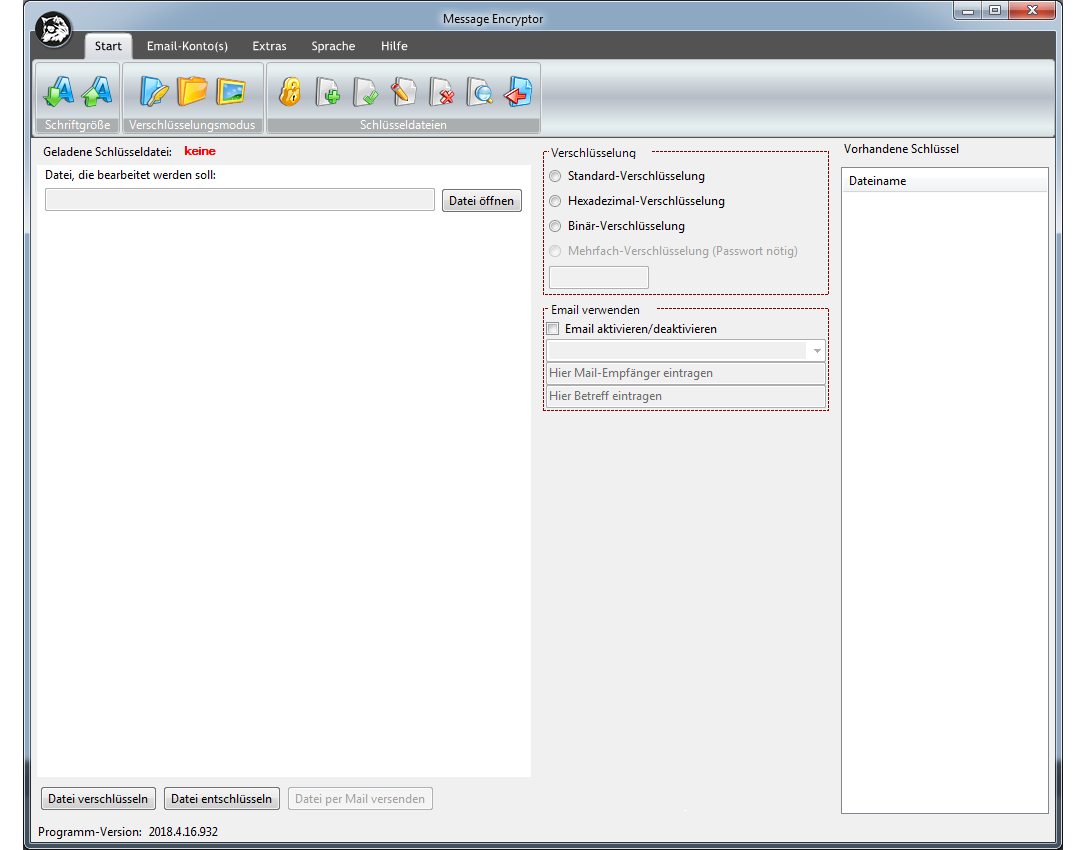1086x850 pixels.
Task: Edit key file with pencil icon
Action: click(404, 91)
